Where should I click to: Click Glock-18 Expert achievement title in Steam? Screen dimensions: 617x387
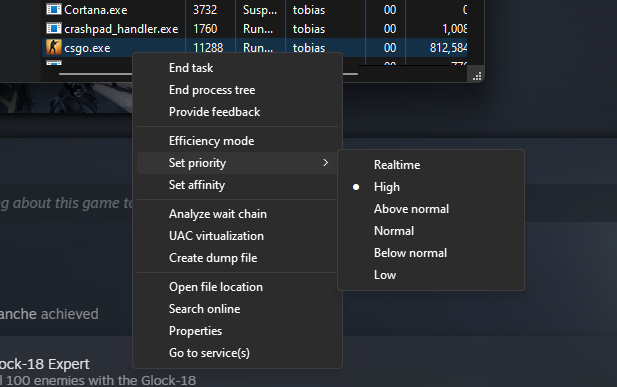[x=44, y=364]
